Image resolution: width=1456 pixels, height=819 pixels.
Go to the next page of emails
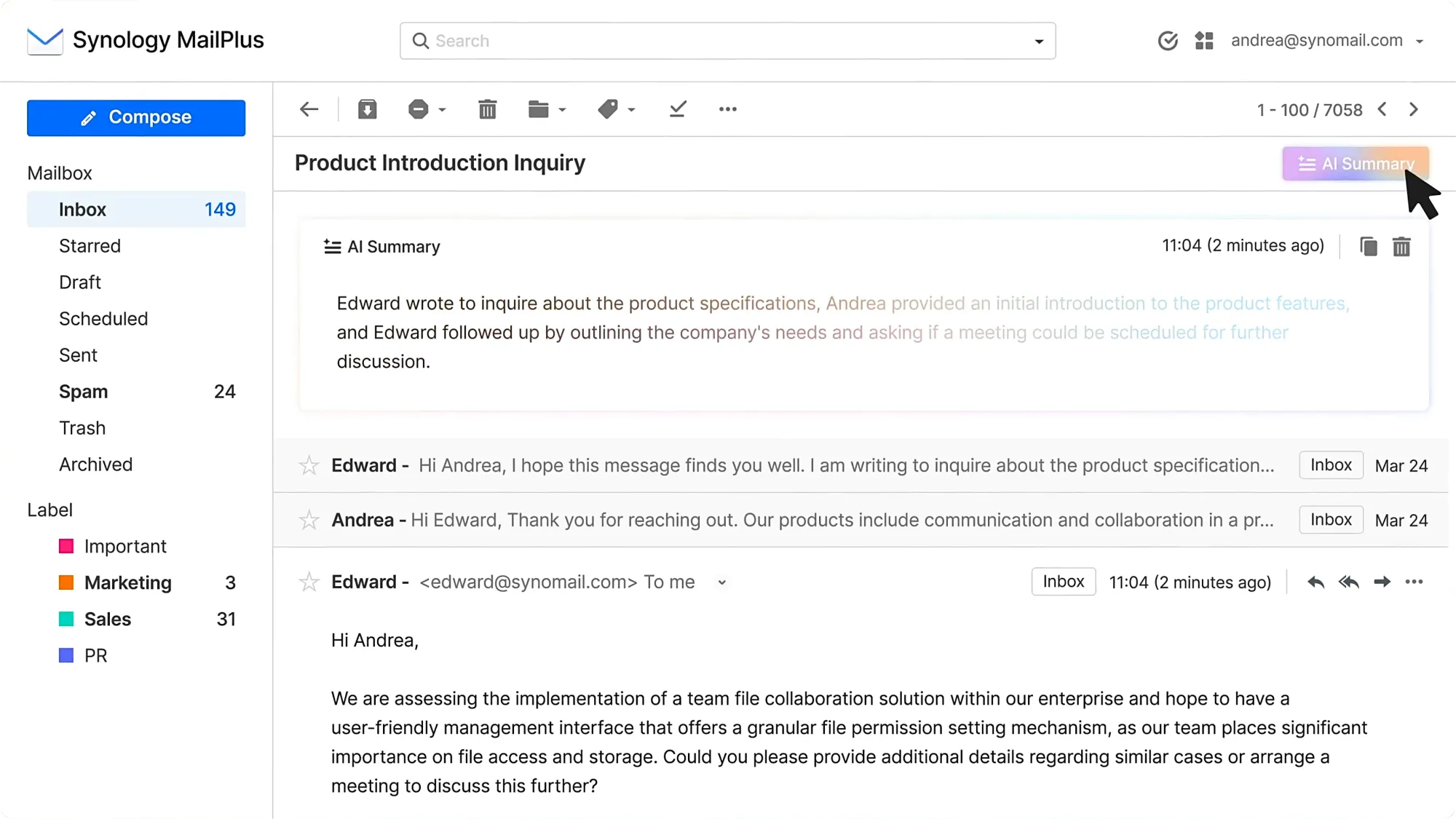[x=1414, y=109]
